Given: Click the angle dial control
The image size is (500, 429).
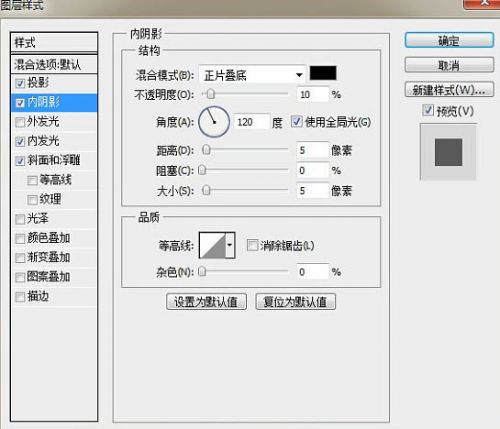Looking at the screenshot, I should (x=214, y=122).
